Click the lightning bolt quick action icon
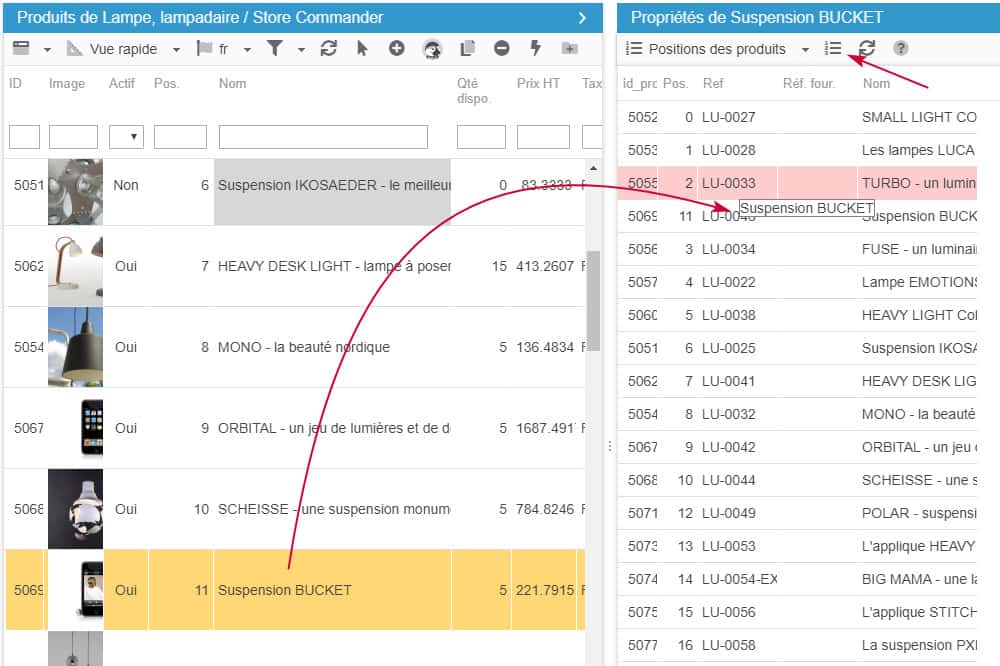This screenshot has height=666, width=1000. tap(535, 48)
